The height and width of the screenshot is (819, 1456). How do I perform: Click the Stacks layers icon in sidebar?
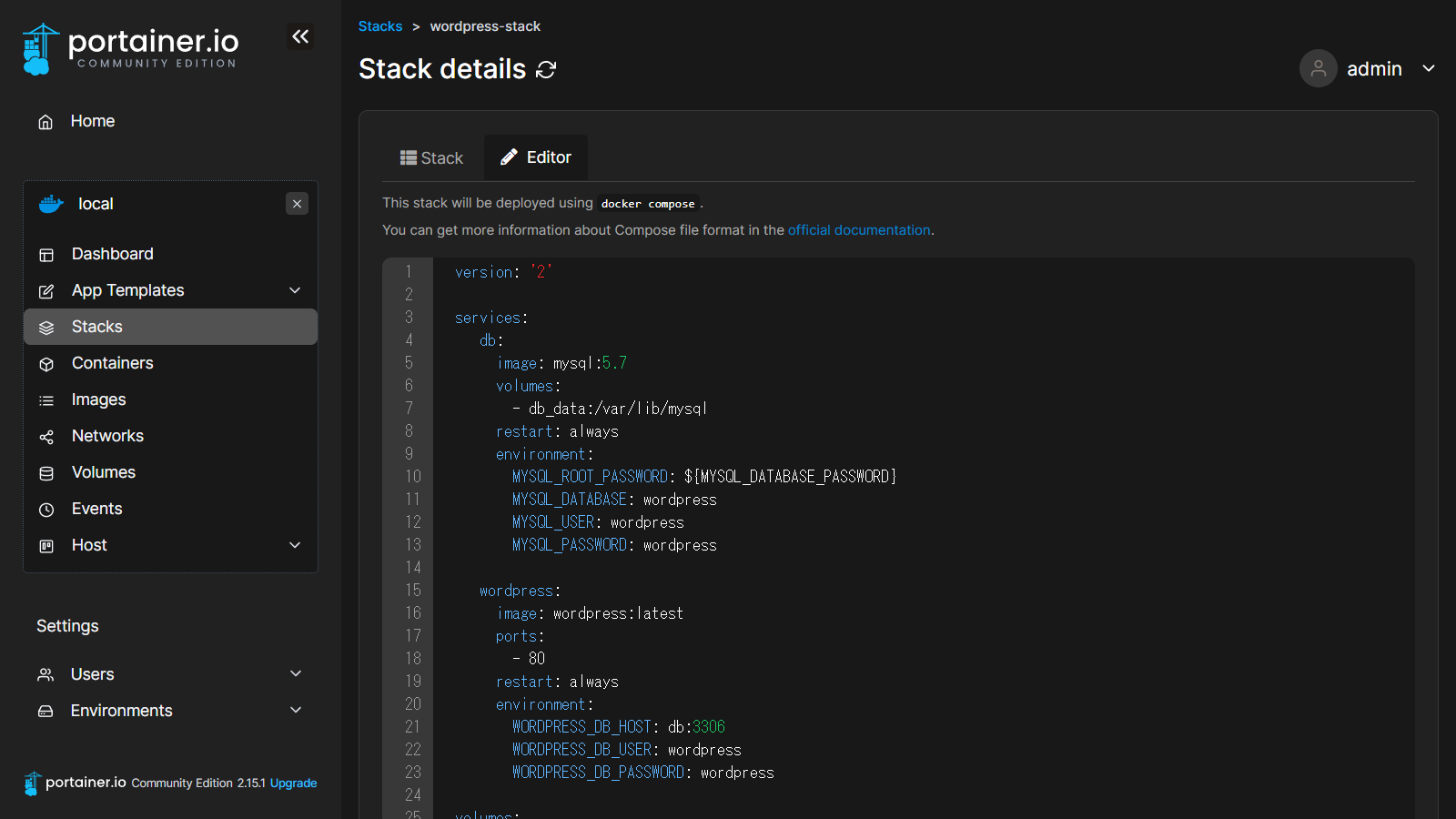point(46,328)
